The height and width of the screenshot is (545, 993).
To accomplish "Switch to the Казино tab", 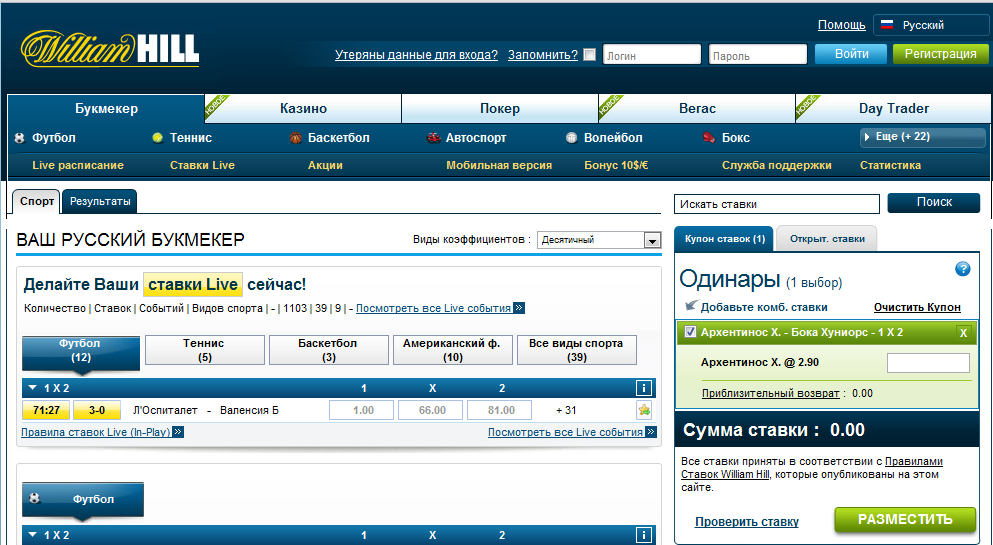I will click(x=303, y=109).
